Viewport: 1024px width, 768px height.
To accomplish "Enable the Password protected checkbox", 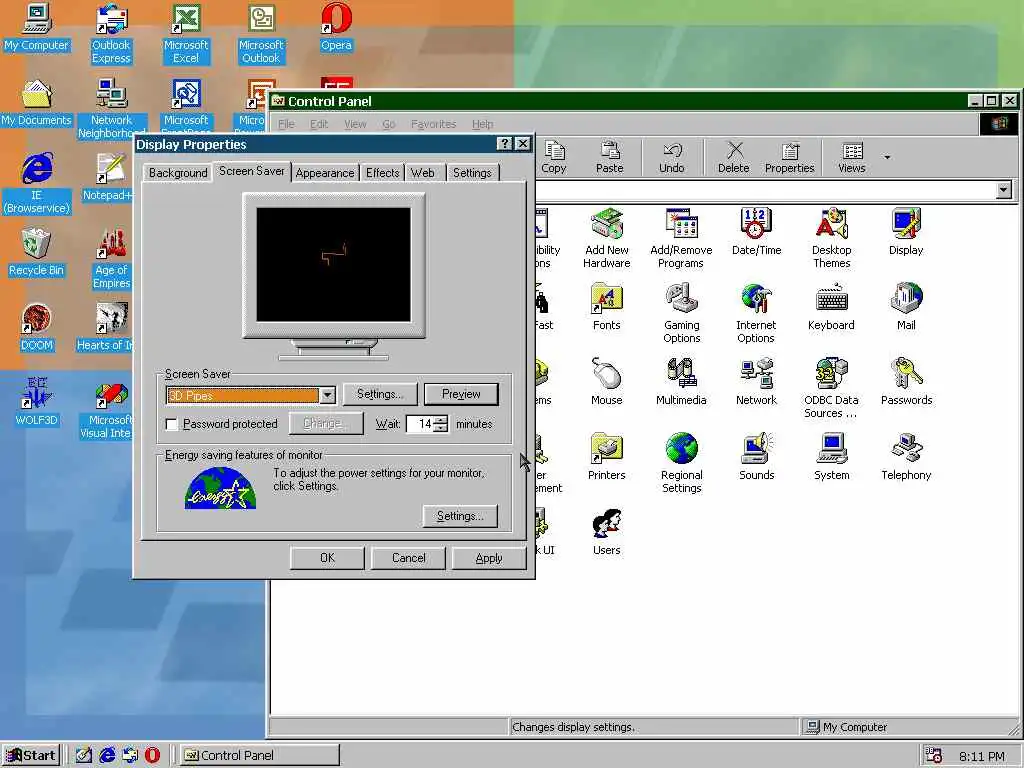I will tap(171, 424).
